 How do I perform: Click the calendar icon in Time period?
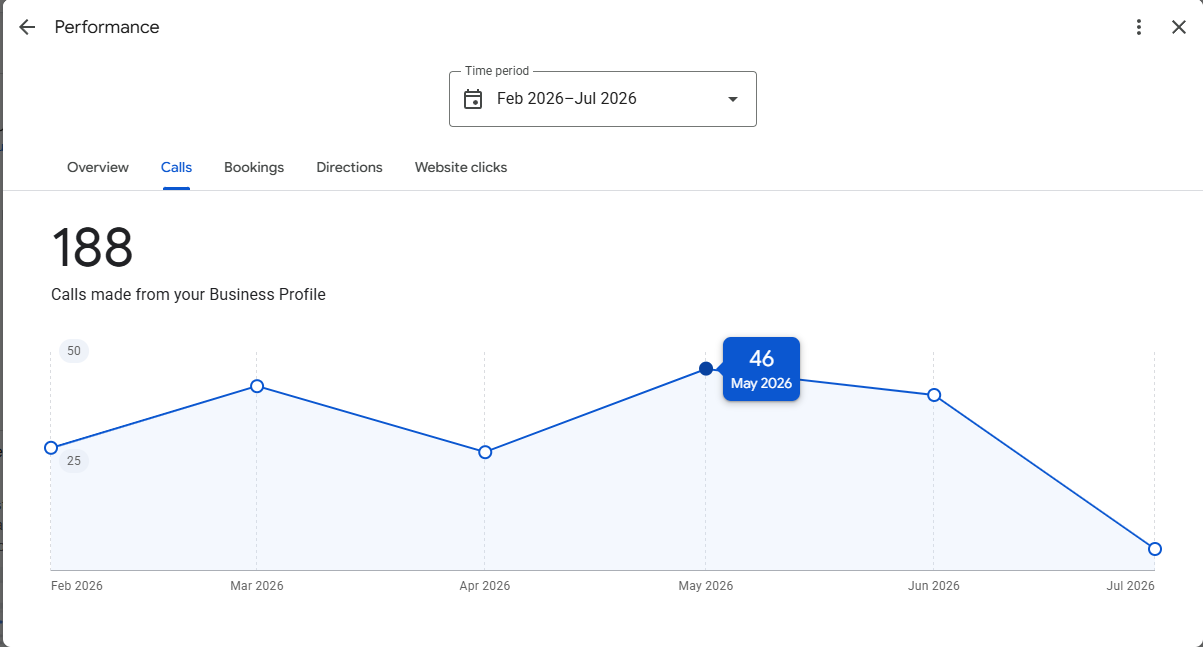click(473, 99)
